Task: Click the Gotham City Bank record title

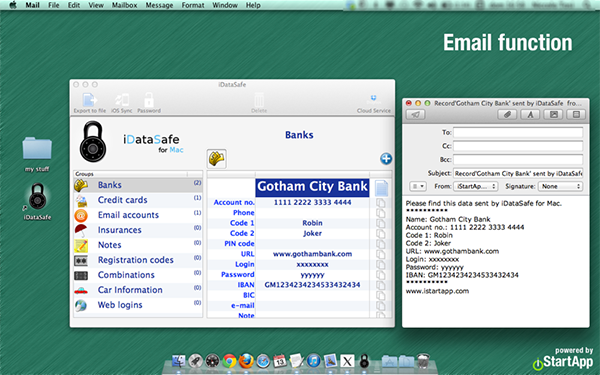Action: (312, 187)
